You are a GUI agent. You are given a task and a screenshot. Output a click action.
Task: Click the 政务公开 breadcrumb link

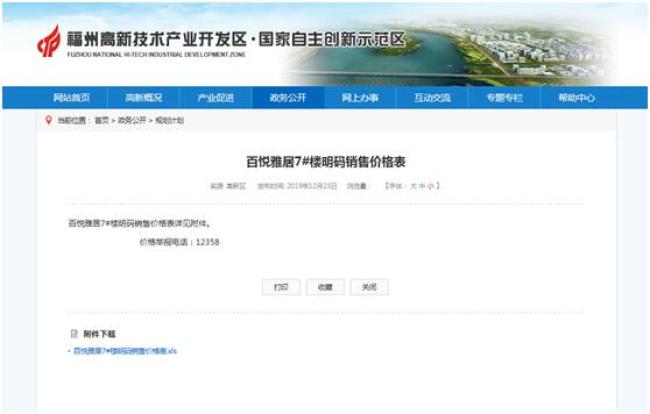pos(132,121)
